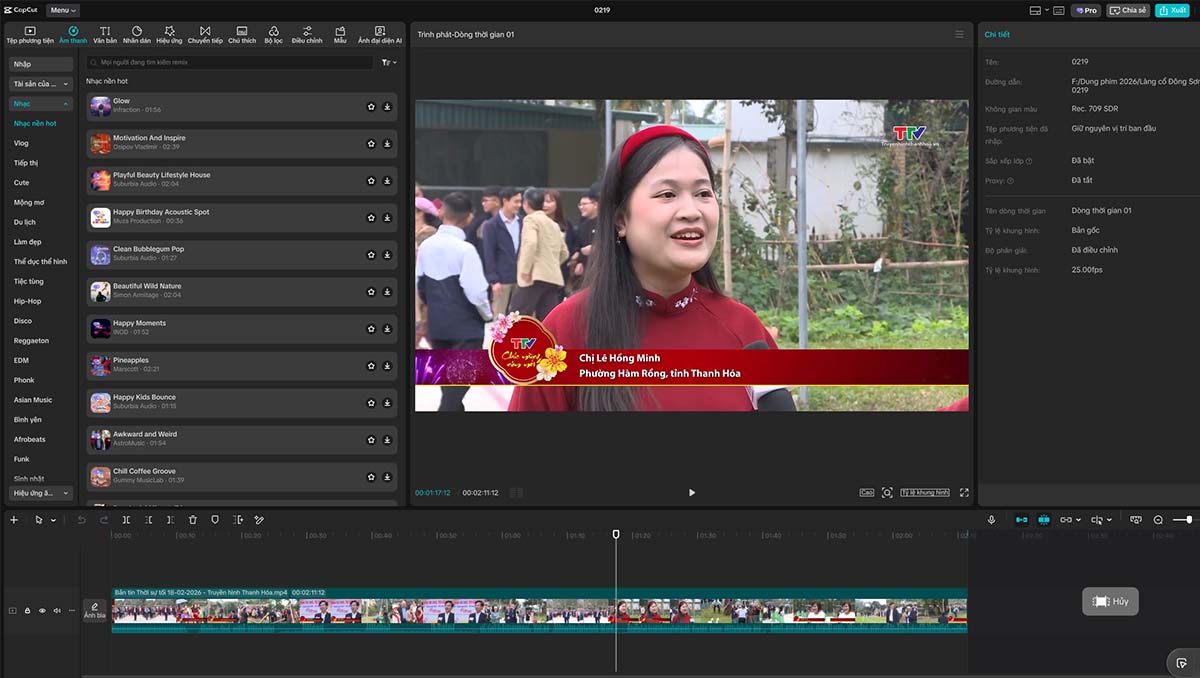The width and height of the screenshot is (1200, 678).
Task: Select the EDM music category
Action: (x=21, y=360)
